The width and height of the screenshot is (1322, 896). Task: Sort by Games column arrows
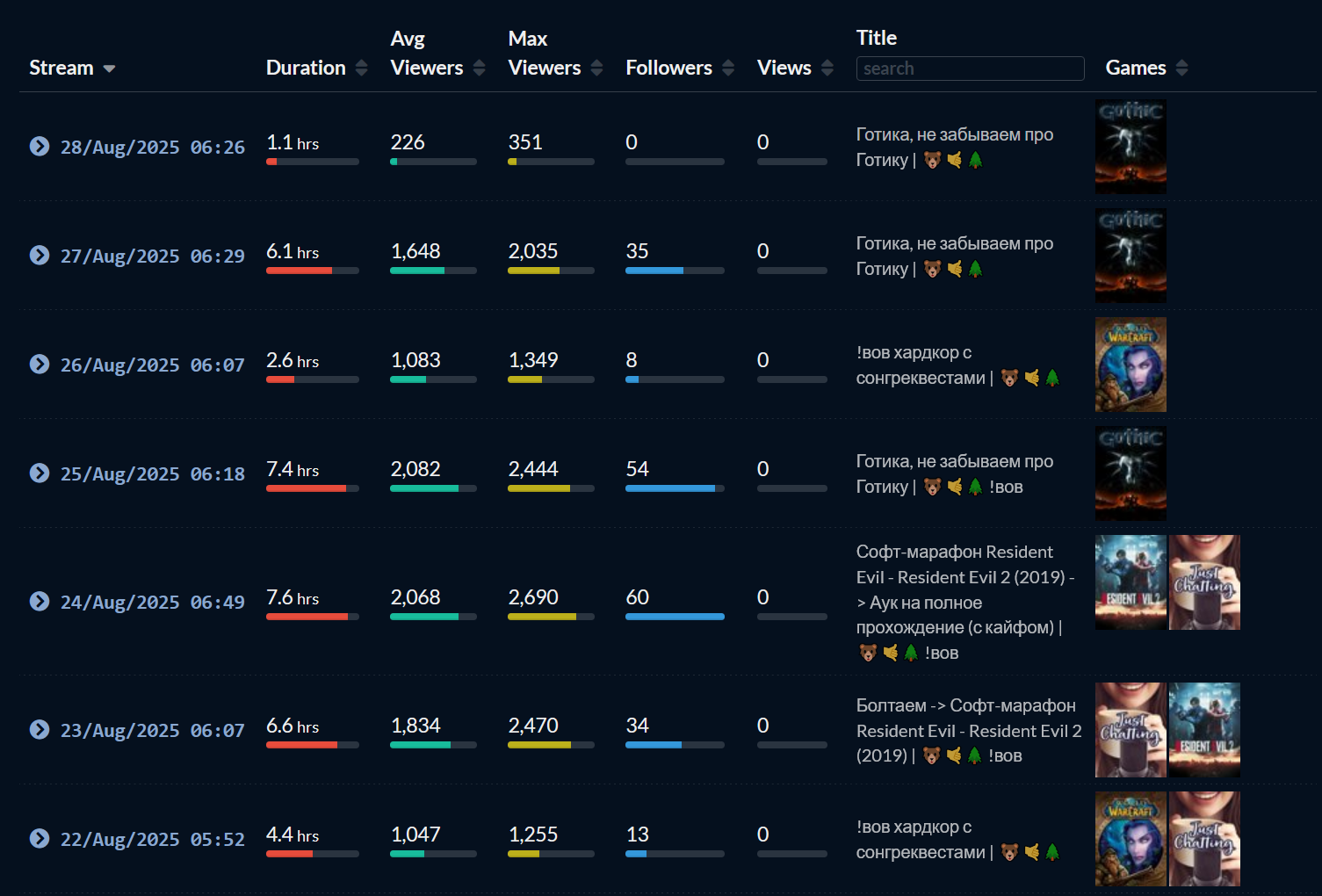(1181, 68)
